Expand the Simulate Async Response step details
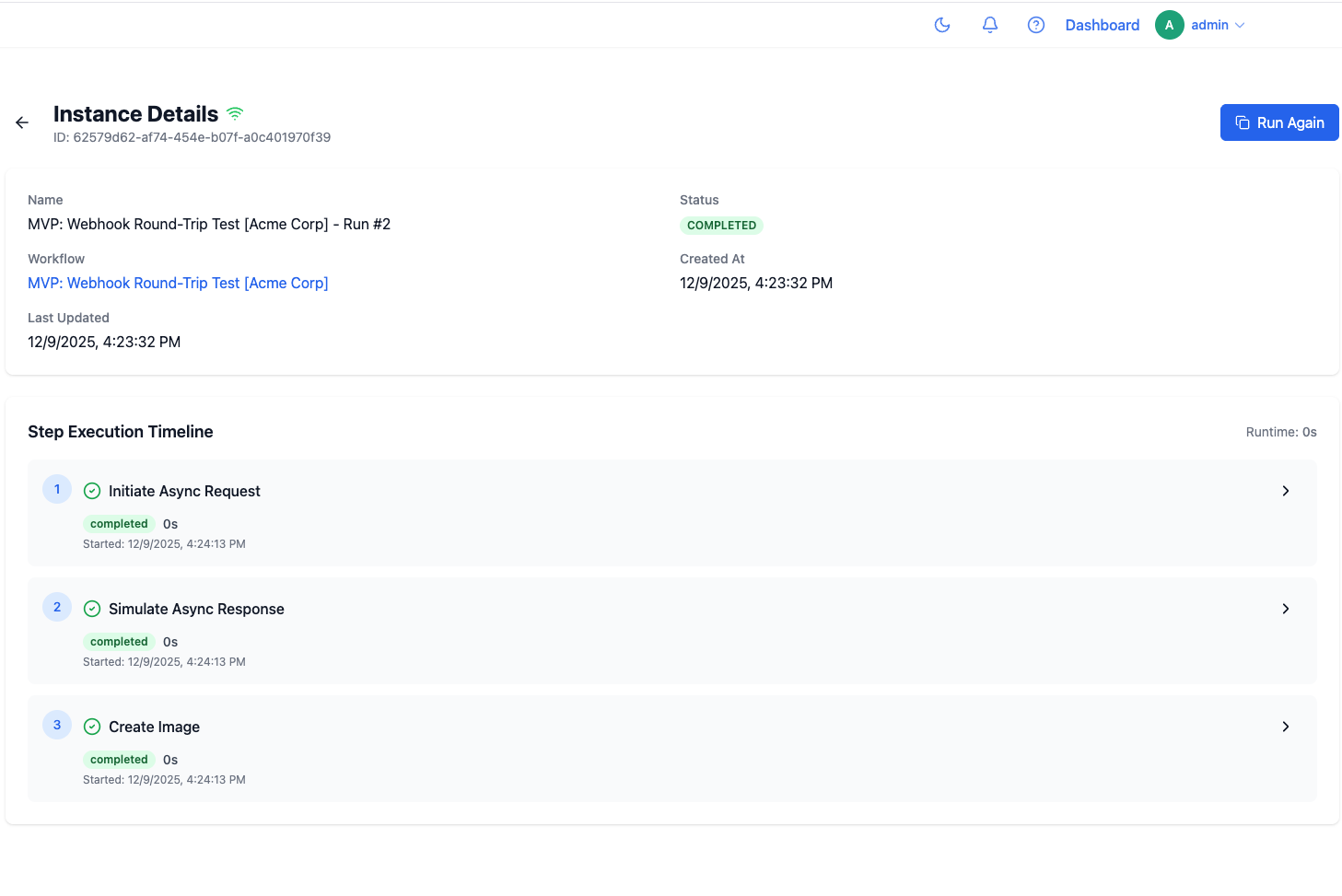The height and width of the screenshot is (896, 1342). click(1285, 609)
